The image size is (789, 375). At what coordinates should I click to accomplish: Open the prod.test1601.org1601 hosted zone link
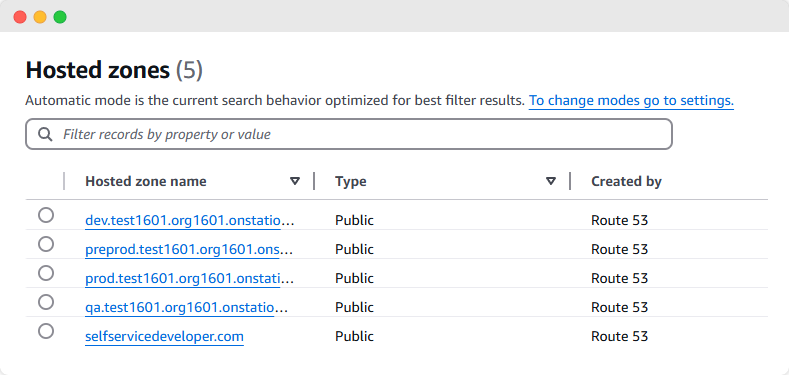tap(189, 278)
